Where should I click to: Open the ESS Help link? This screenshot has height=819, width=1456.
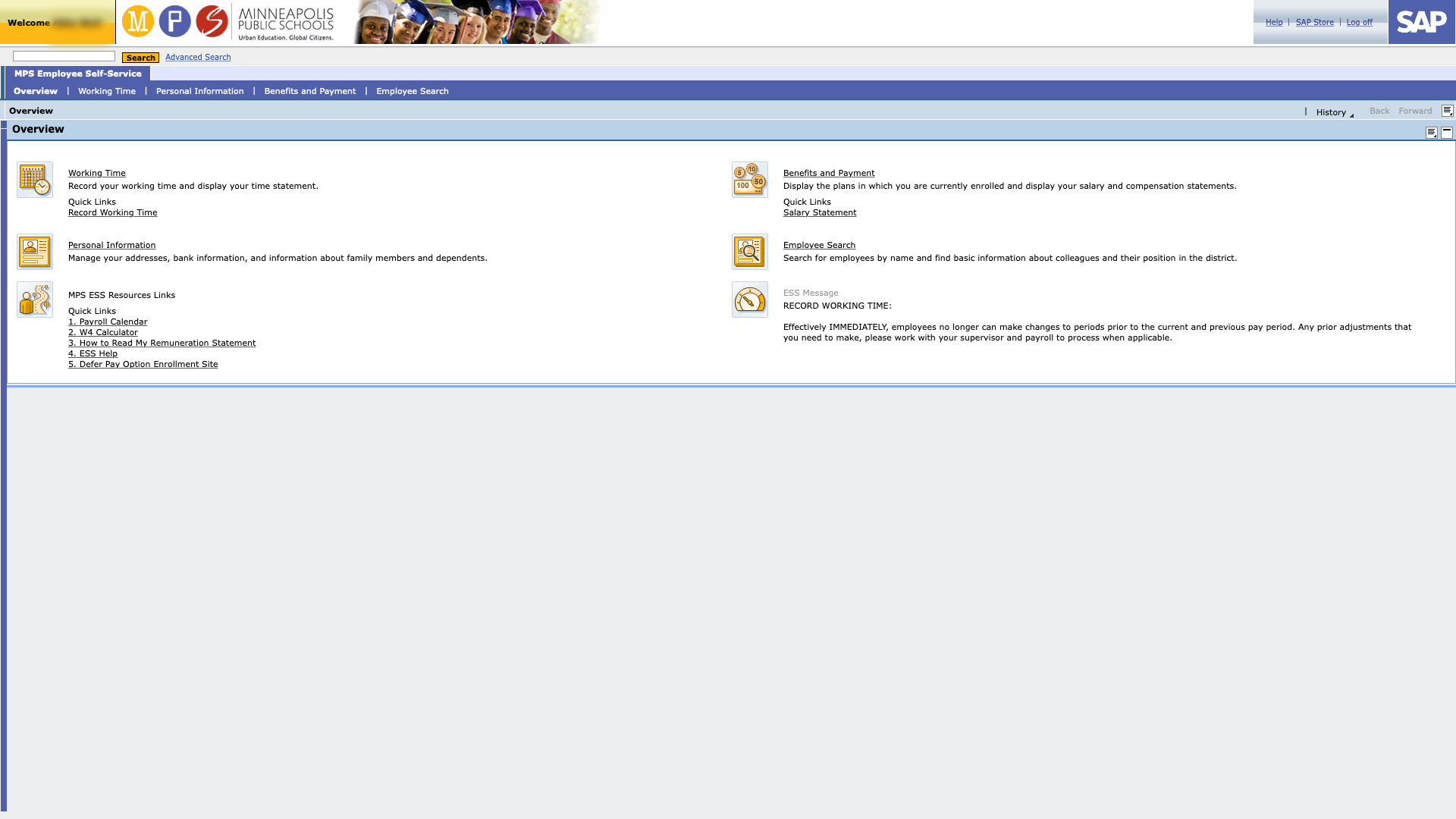coord(93,353)
